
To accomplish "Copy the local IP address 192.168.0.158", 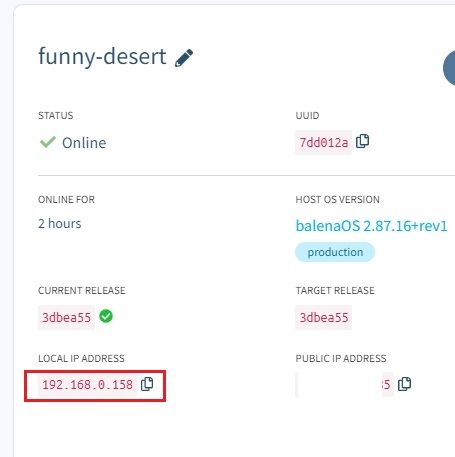I will pos(147,384).
